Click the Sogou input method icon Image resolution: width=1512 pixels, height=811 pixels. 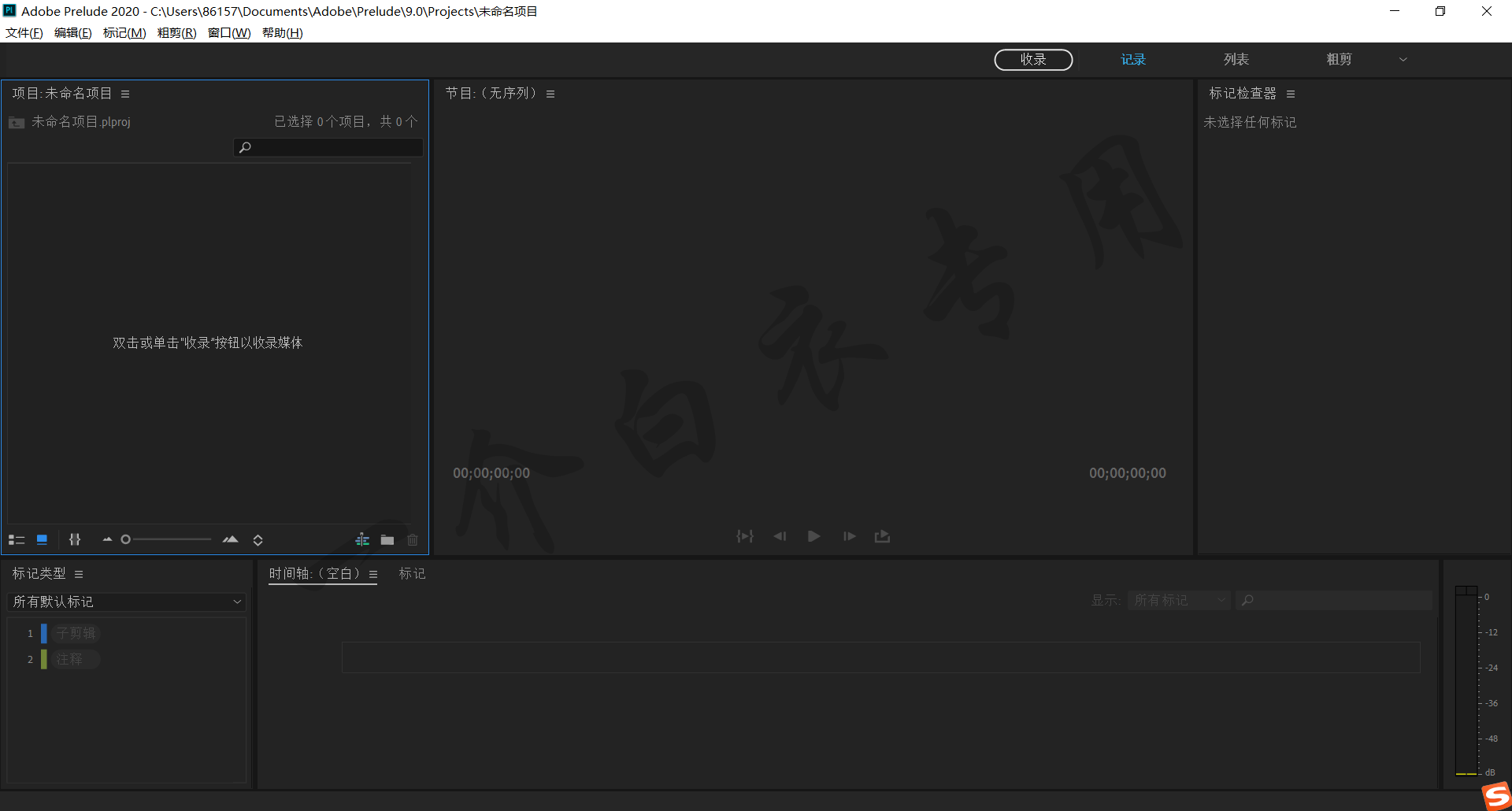click(1496, 795)
